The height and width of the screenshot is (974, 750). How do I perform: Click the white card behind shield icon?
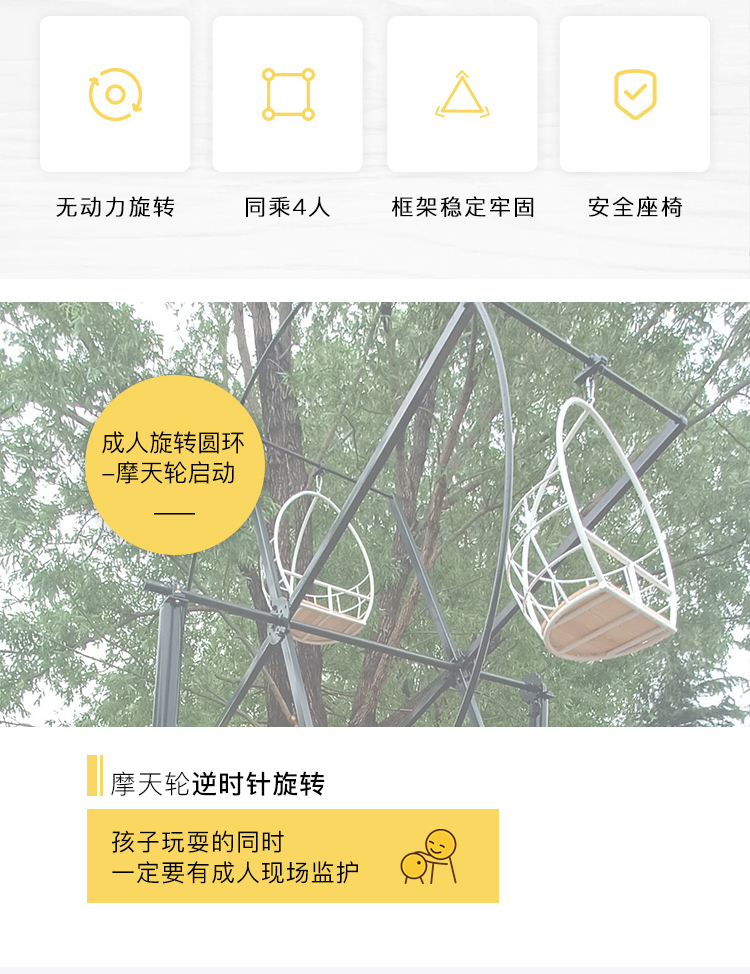click(x=635, y=94)
